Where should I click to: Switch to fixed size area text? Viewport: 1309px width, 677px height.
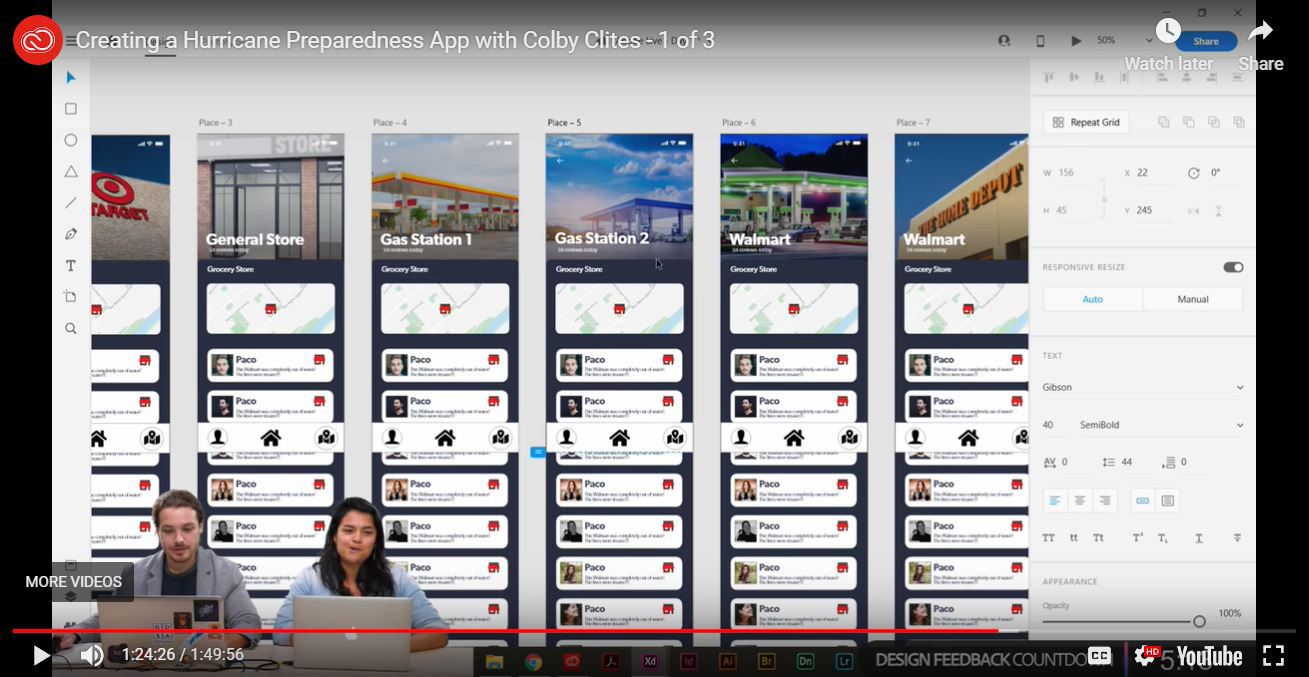(1167, 500)
